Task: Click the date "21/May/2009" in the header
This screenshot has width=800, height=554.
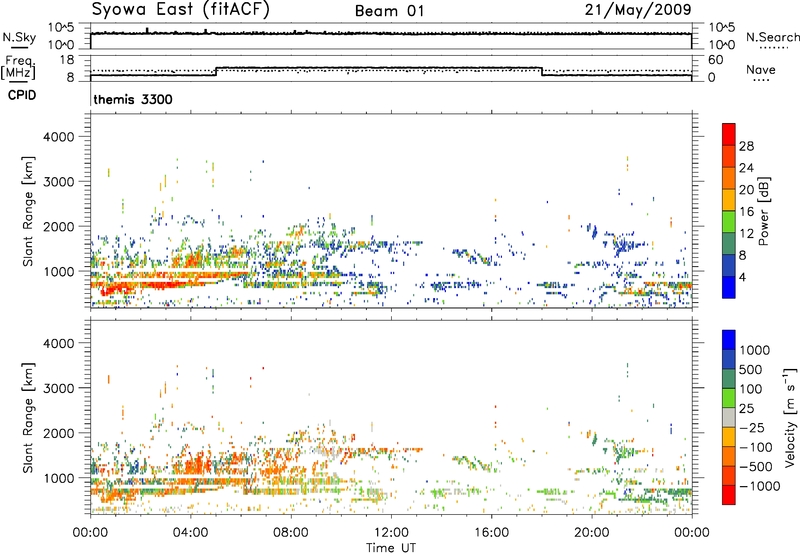Action: (638, 9)
